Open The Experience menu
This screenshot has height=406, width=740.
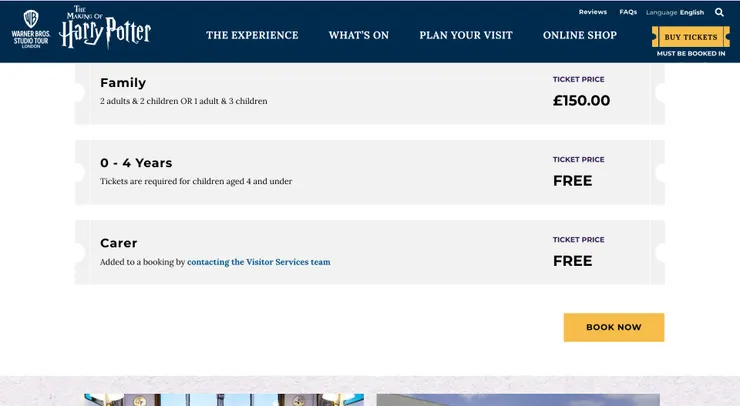click(252, 35)
